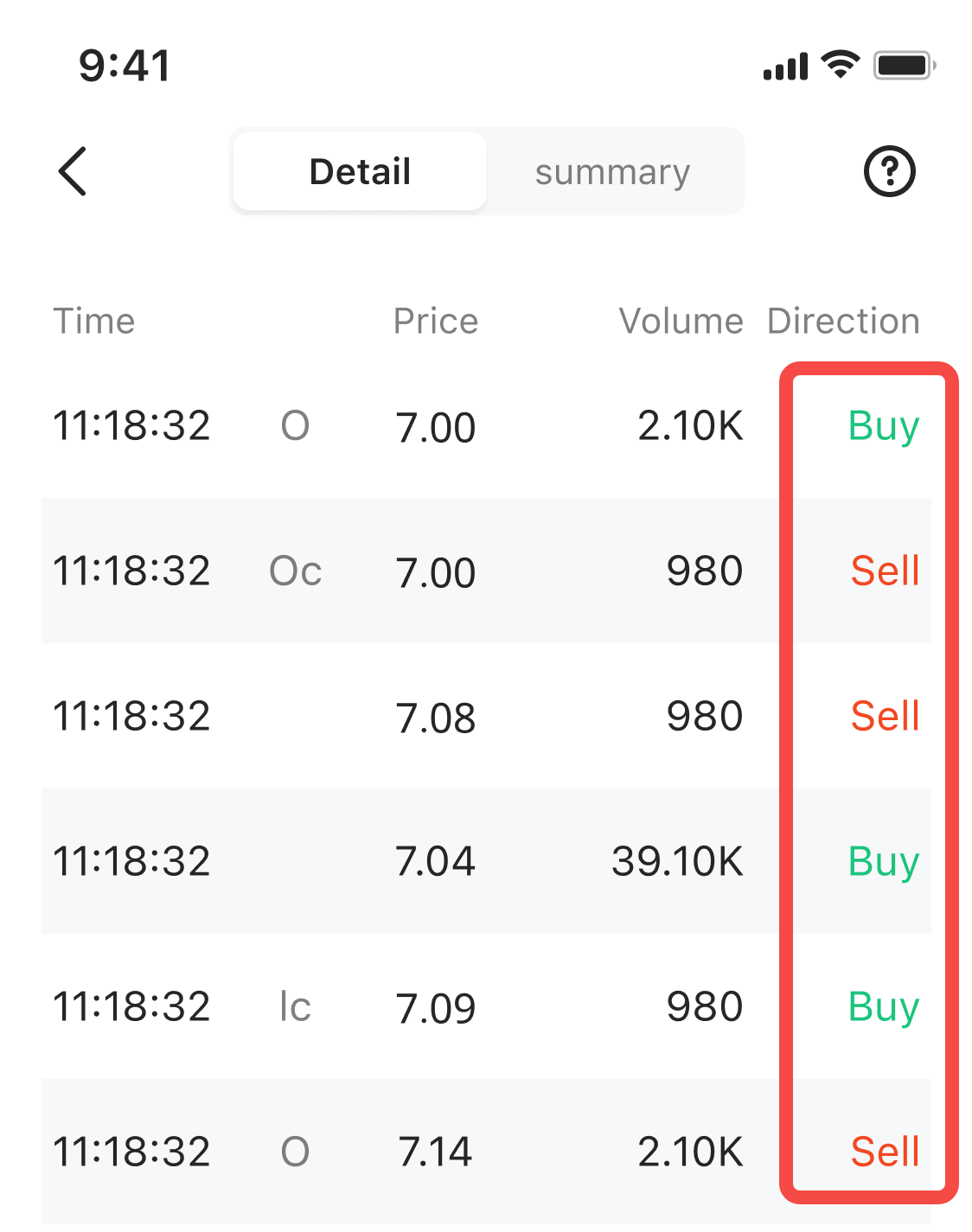Tap Buy on the 7.00 2.10K row
This screenshot has height=1232, width=972.
click(x=883, y=426)
